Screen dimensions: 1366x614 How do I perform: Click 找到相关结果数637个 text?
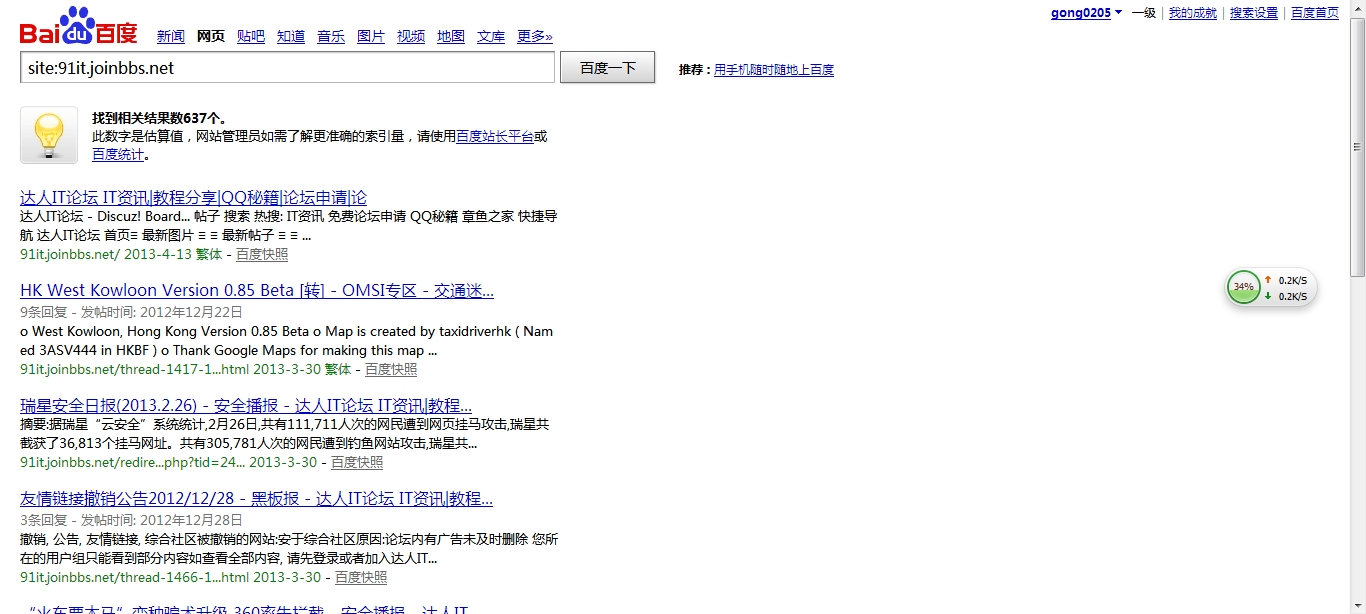click(160, 118)
